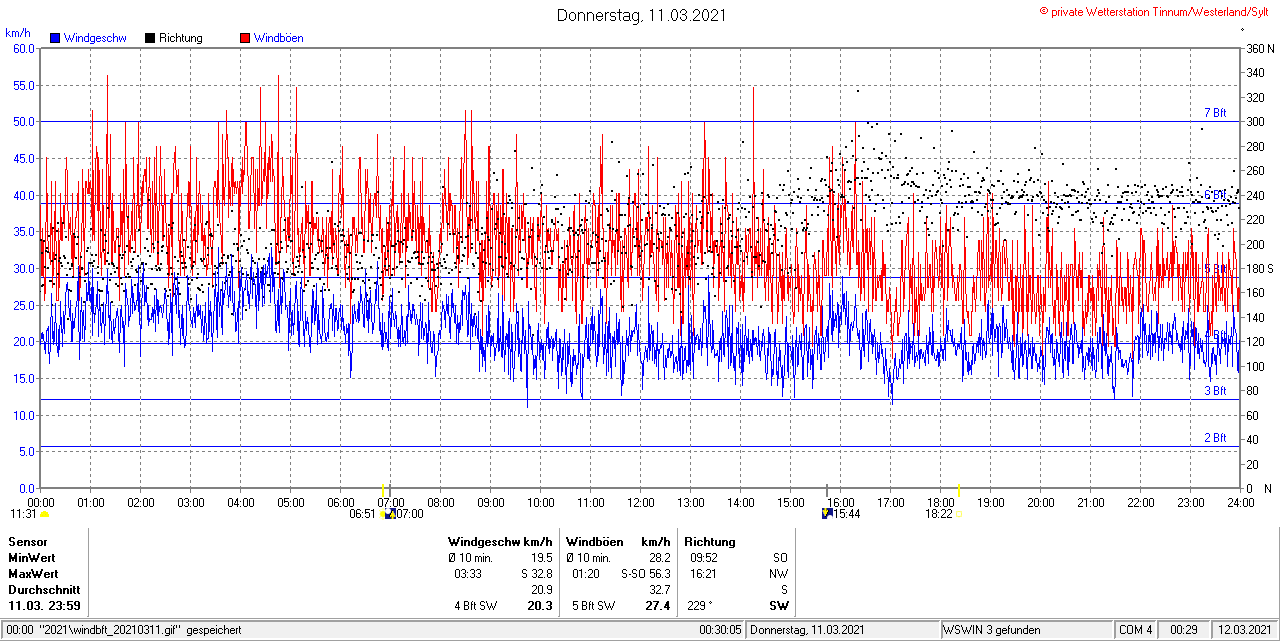Click the 12:00 time axis label
The width and height of the screenshot is (1280, 641).
coord(640,503)
